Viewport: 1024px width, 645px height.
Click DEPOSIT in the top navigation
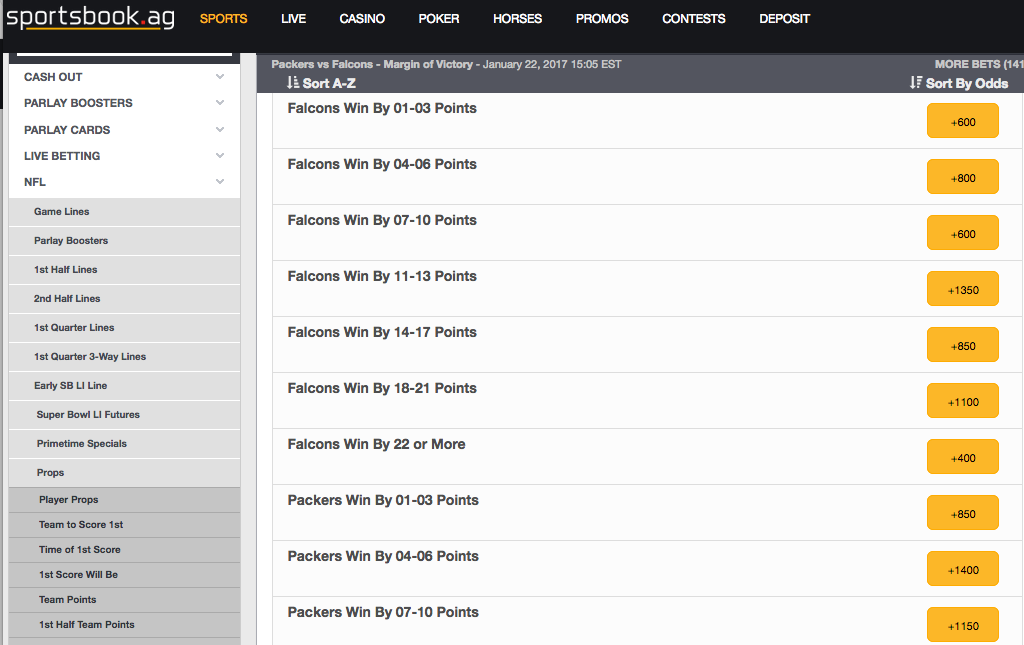[x=784, y=19]
